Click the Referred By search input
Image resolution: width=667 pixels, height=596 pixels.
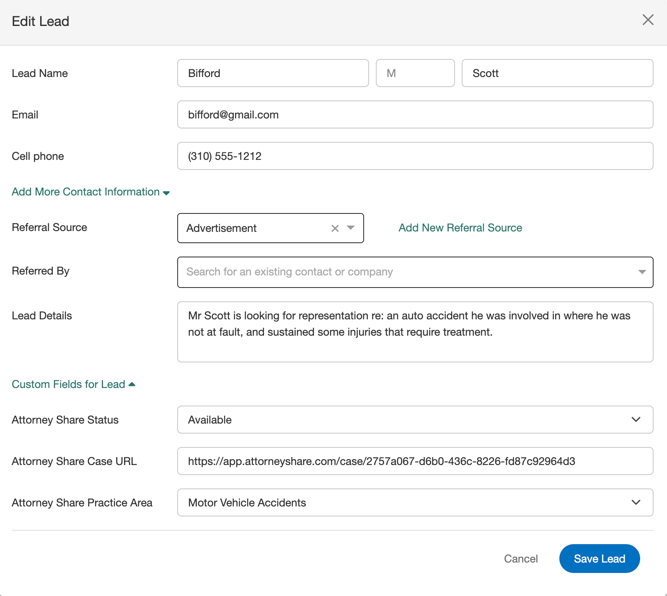point(400,272)
